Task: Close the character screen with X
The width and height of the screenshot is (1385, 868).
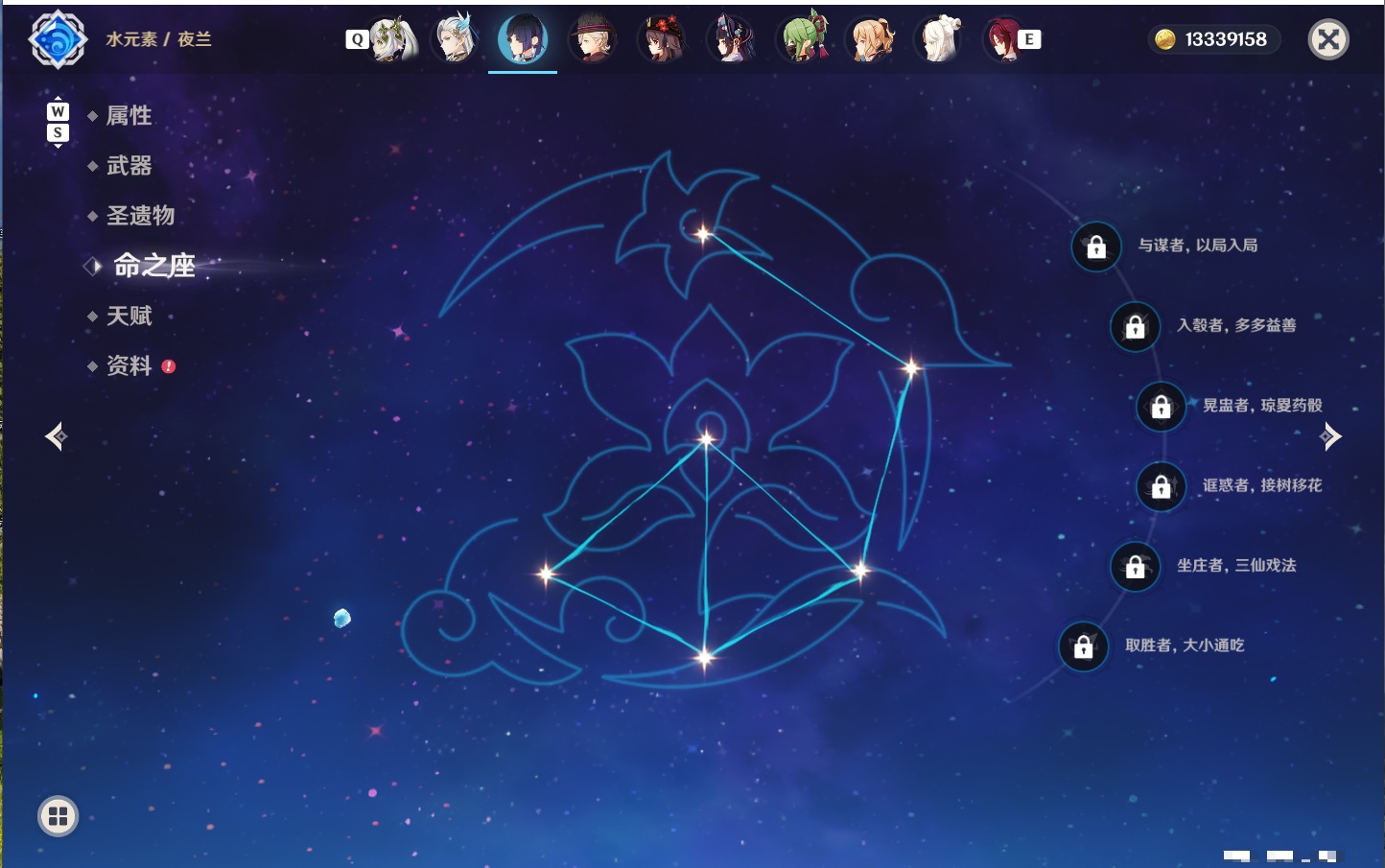Action: [1328, 39]
